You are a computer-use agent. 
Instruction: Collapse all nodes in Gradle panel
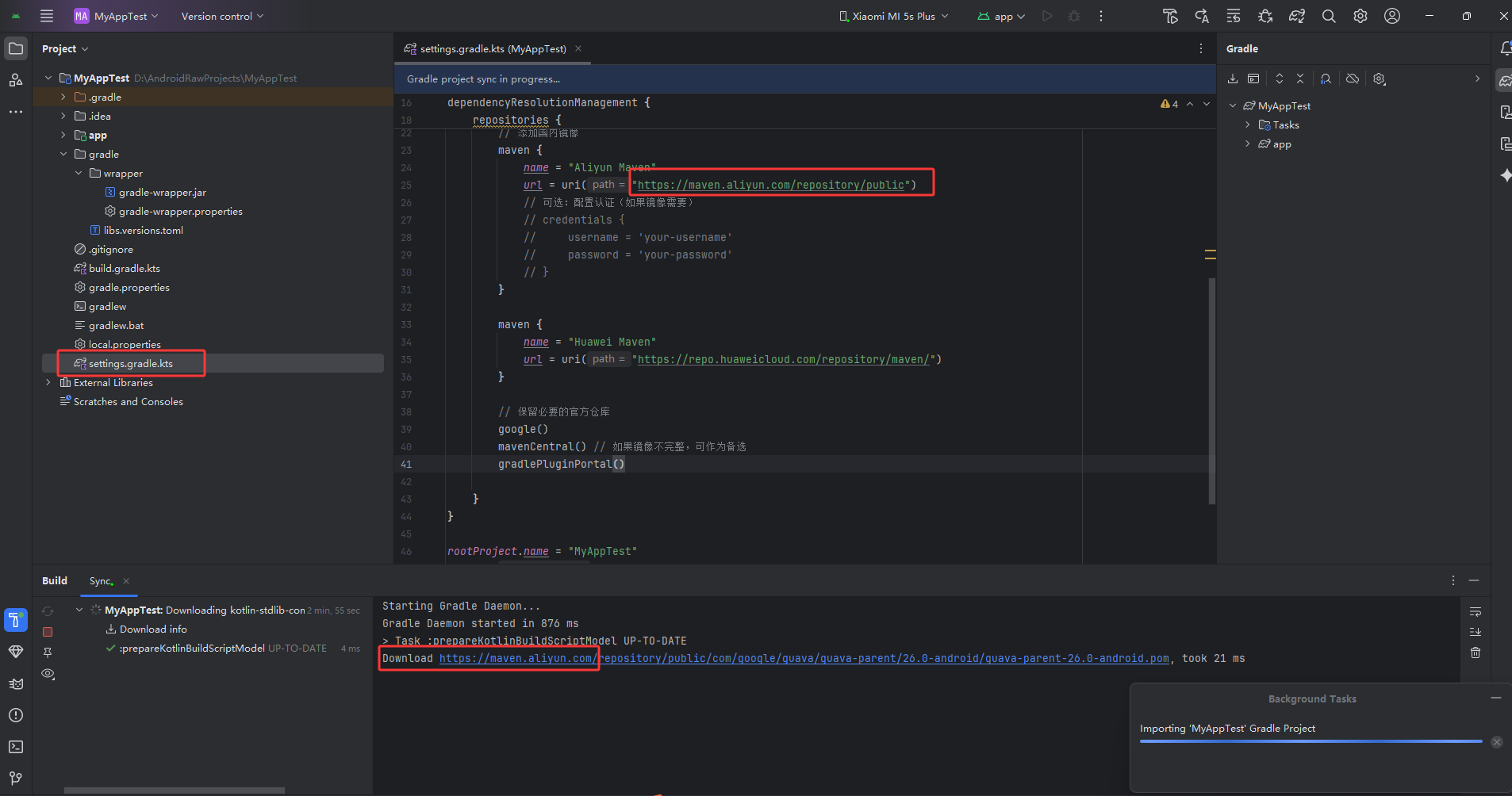1300,78
